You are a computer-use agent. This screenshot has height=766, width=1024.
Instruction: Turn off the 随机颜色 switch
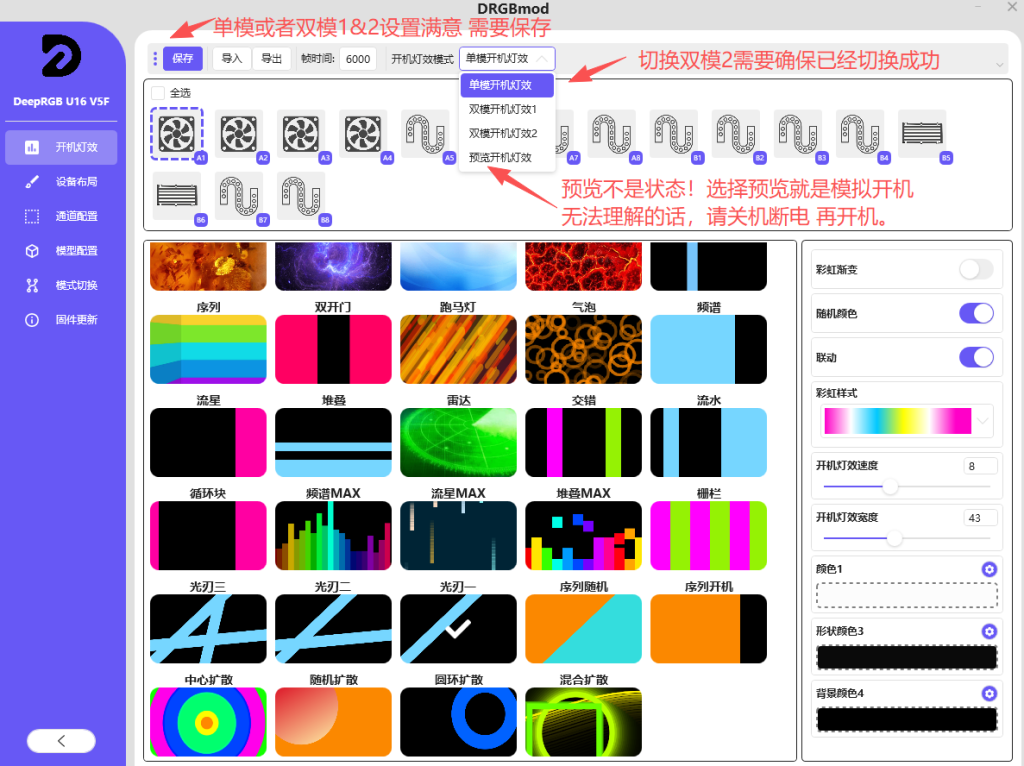coord(976,313)
